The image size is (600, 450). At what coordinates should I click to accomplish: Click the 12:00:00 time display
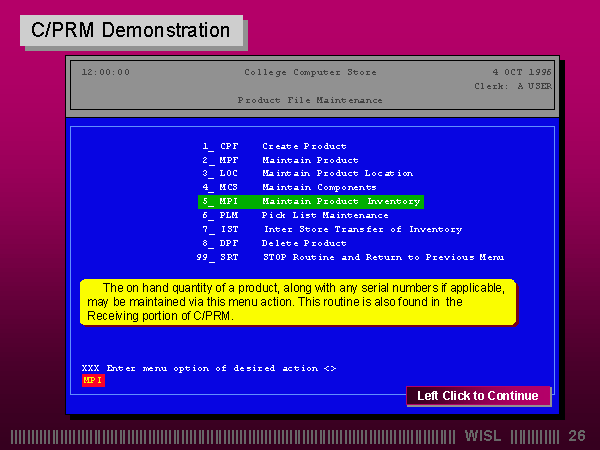[105, 72]
